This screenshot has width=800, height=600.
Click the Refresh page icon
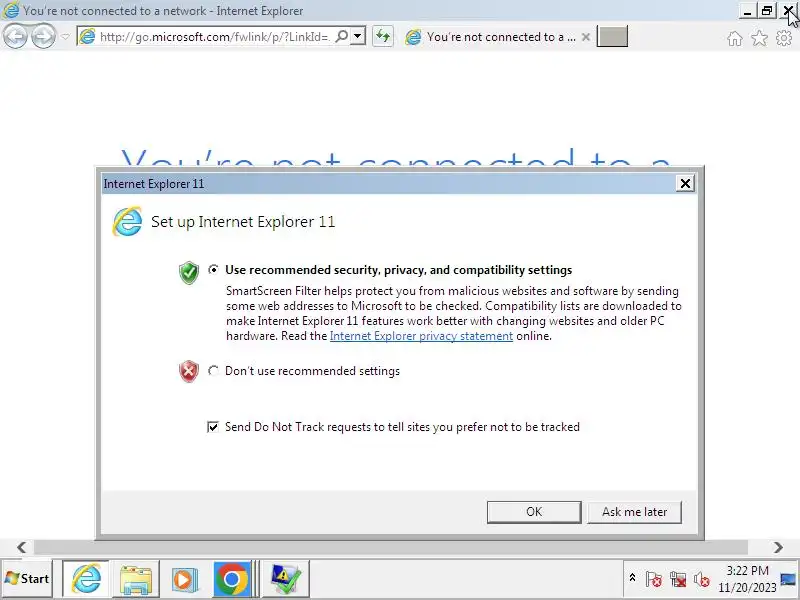[x=383, y=36]
